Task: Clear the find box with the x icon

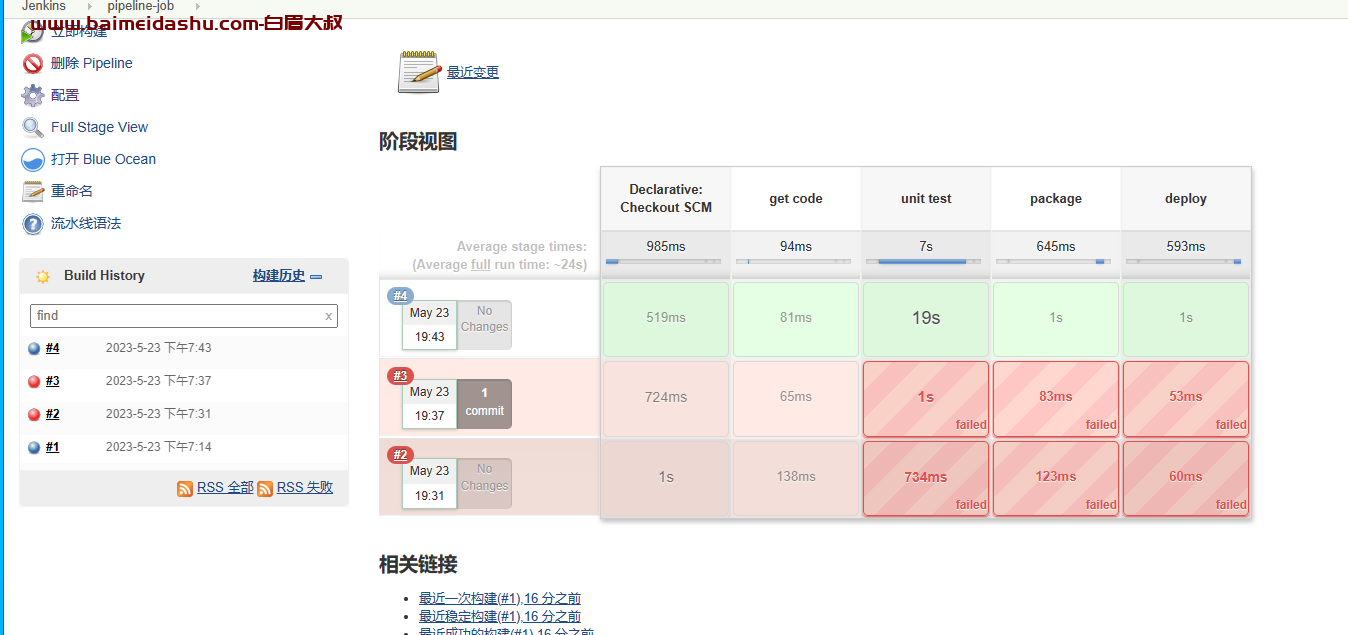Action: tap(328, 316)
